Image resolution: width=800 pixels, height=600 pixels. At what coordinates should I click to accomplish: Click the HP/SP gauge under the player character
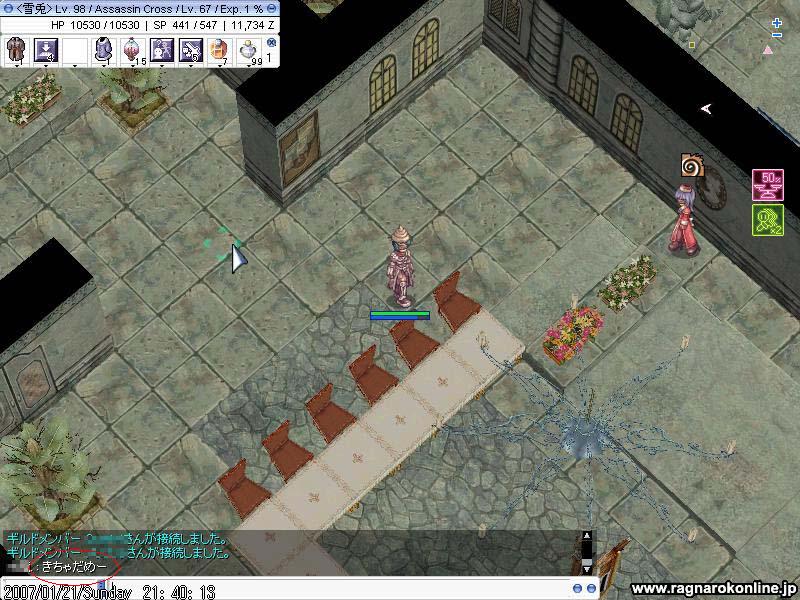(x=400, y=315)
